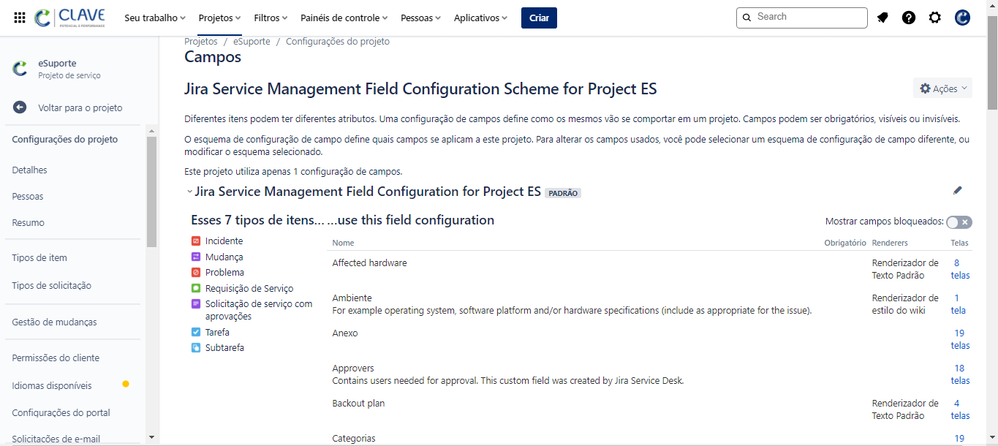Open Resumo in the sidebar

click(x=28, y=223)
